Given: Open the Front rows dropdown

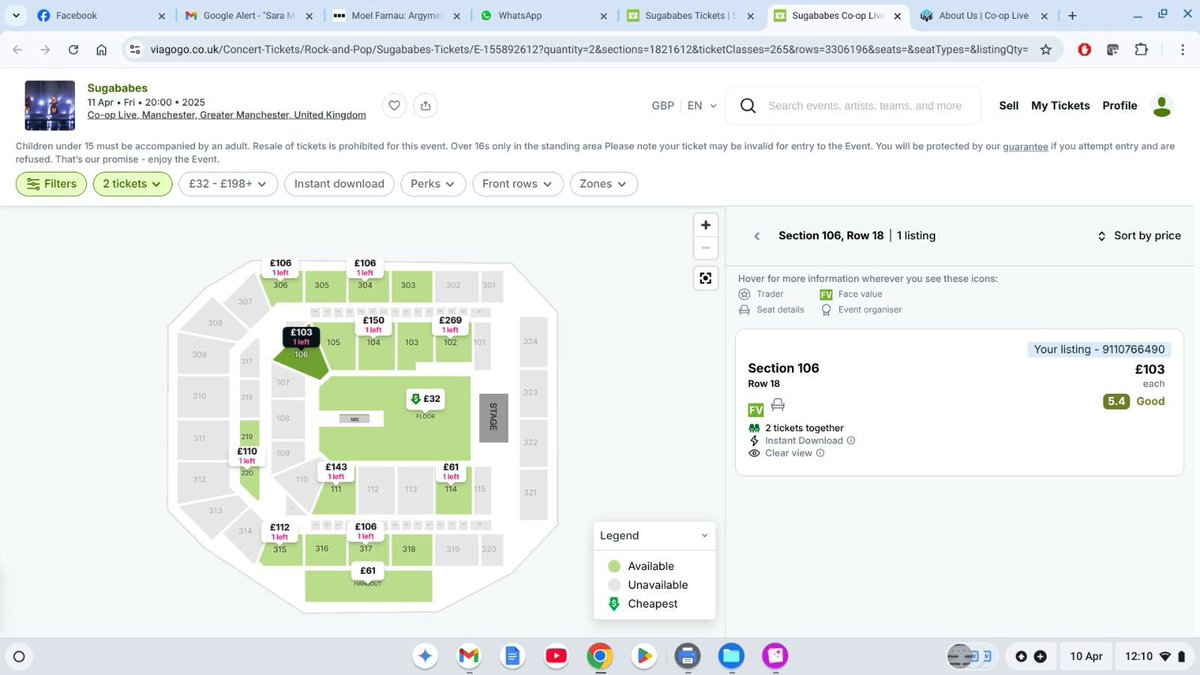Looking at the screenshot, I should pos(517,184).
